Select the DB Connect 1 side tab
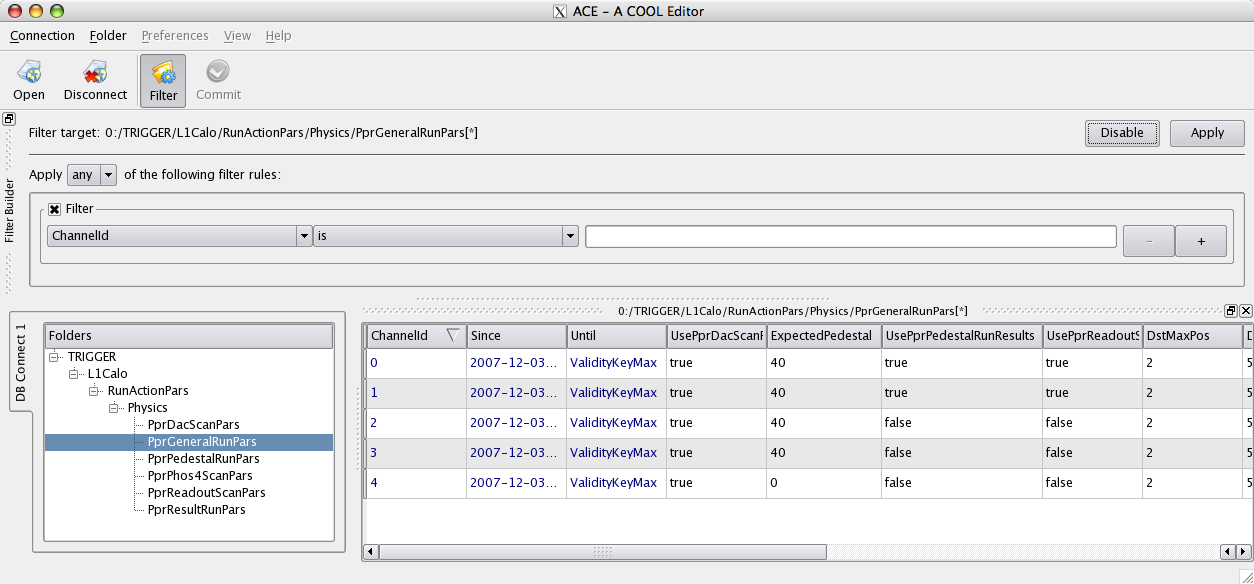 pos(21,363)
